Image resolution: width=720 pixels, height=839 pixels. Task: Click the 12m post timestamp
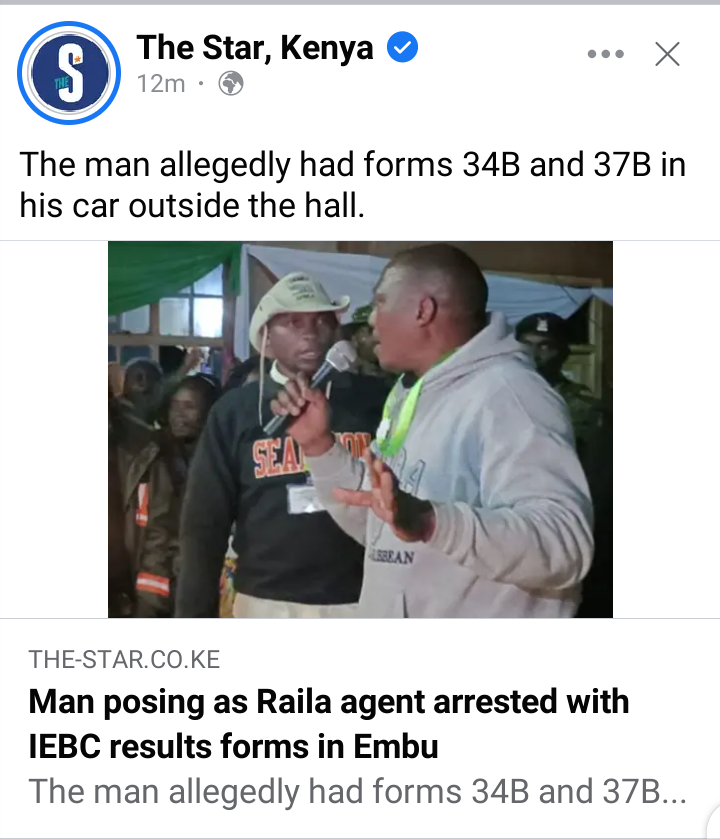point(161,84)
